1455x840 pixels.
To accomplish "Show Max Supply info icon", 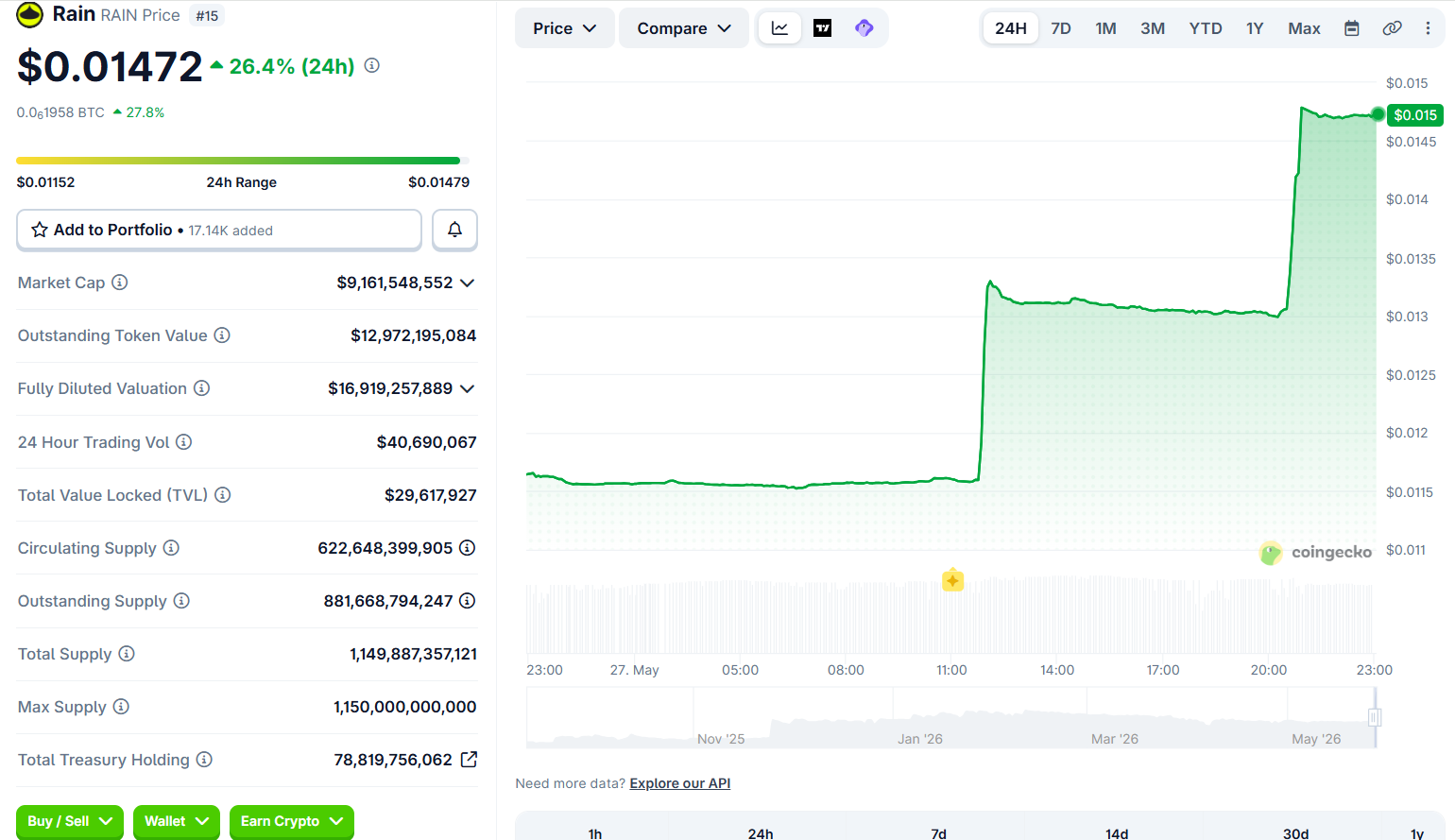I will [x=121, y=707].
